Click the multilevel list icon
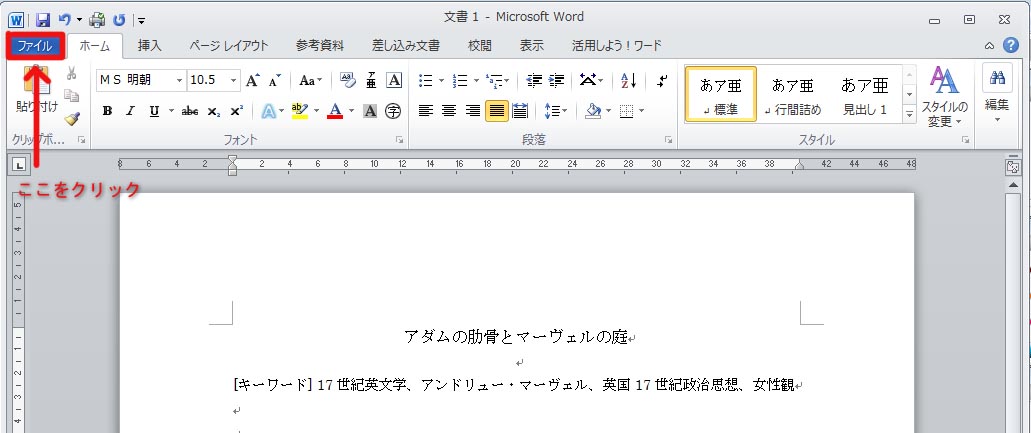The image size is (1031, 433). [494, 80]
